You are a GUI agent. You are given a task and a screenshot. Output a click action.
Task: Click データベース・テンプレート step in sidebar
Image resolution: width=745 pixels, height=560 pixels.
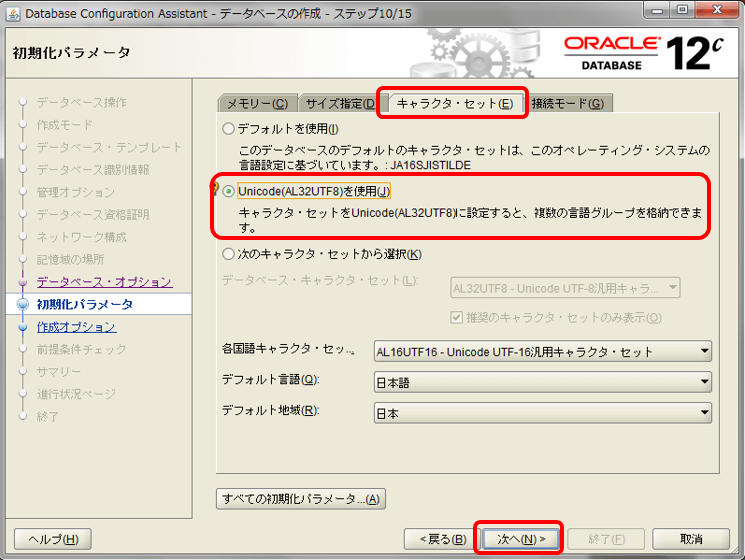[109, 147]
